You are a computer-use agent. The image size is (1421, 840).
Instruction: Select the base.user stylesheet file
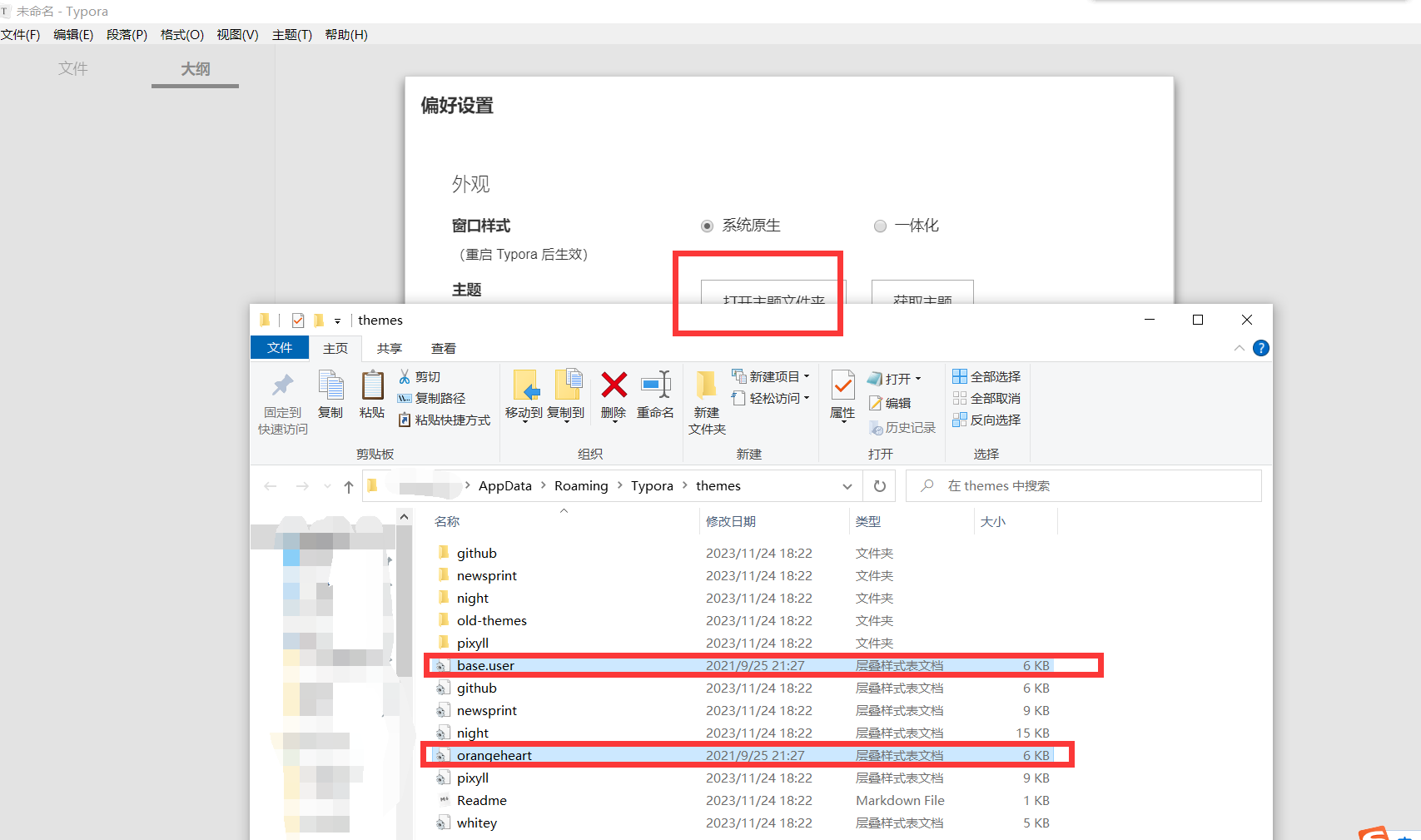pyautogui.click(x=743, y=666)
